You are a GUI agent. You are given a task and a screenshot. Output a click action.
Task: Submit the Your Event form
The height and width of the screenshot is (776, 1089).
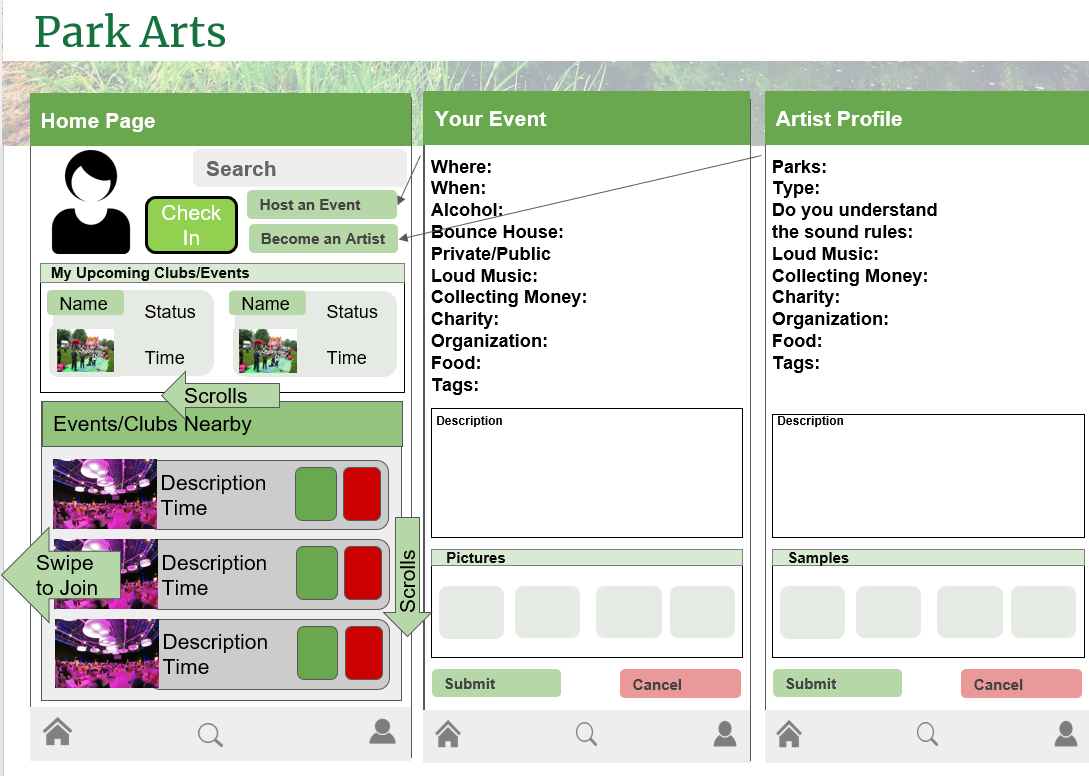coord(496,684)
